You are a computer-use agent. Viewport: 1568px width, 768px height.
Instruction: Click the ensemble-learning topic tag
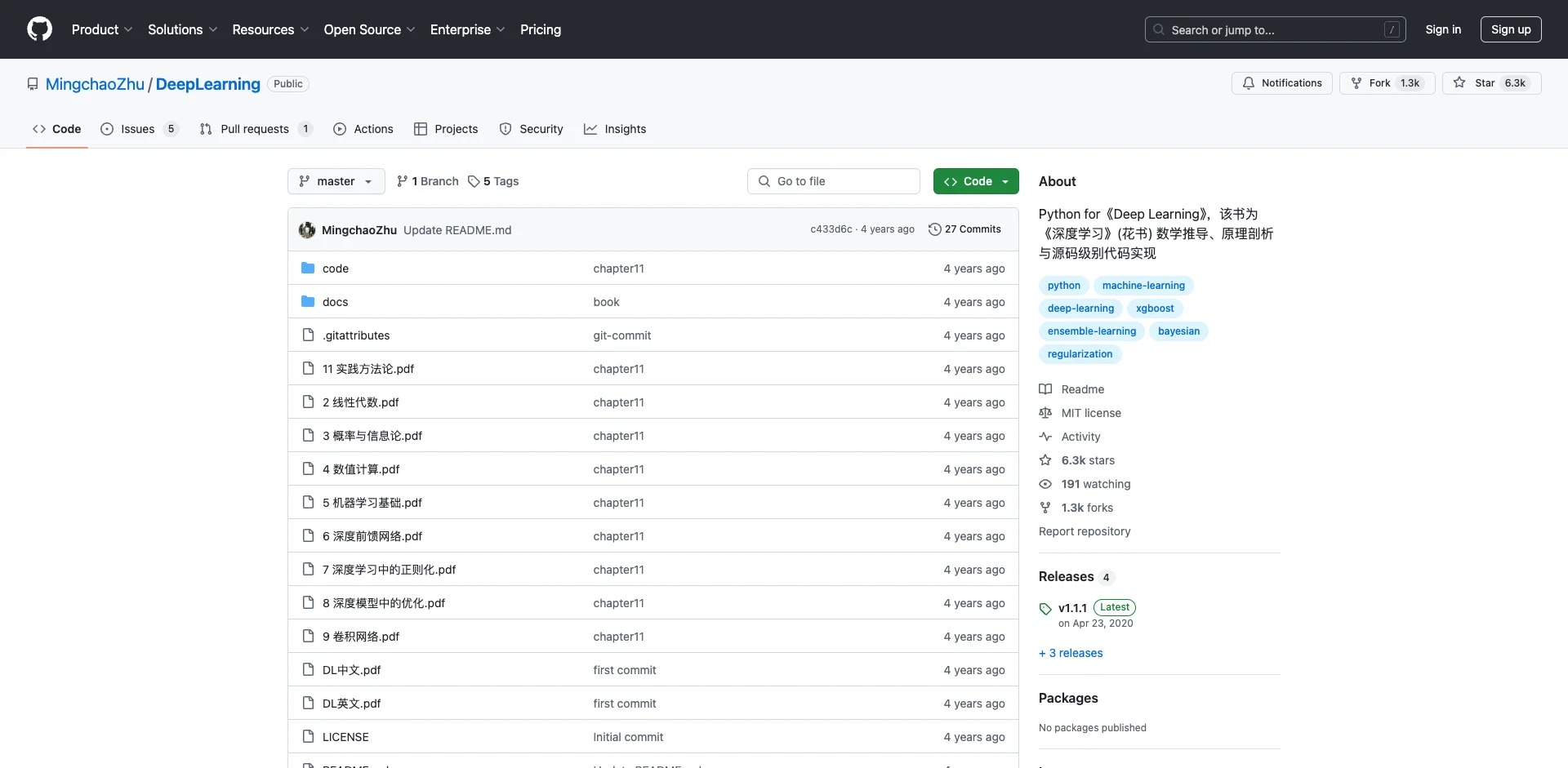coord(1092,331)
